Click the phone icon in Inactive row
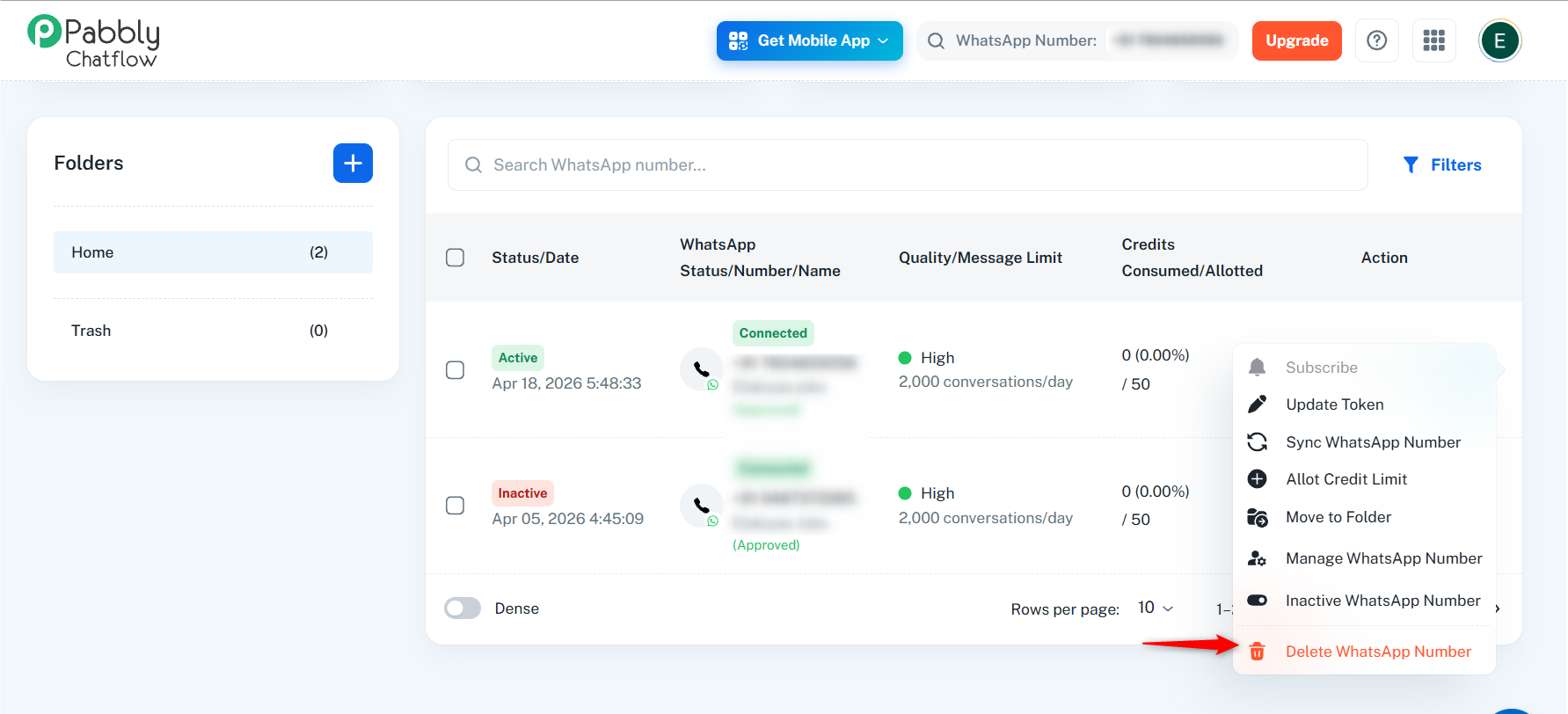 pyautogui.click(x=702, y=506)
